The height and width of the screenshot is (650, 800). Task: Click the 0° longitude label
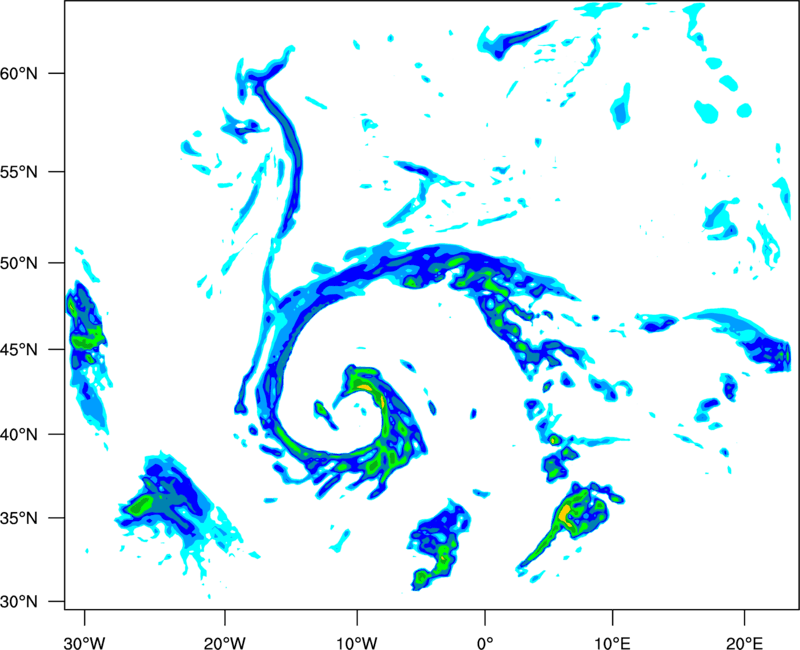coord(485,643)
